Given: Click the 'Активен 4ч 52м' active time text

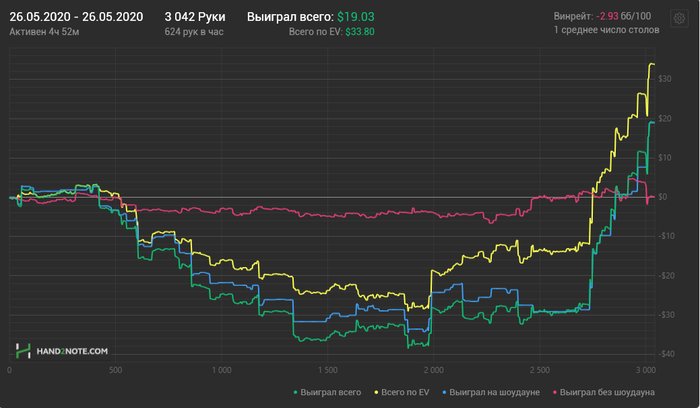Looking at the screenshot, I should [x=44, y=32].
